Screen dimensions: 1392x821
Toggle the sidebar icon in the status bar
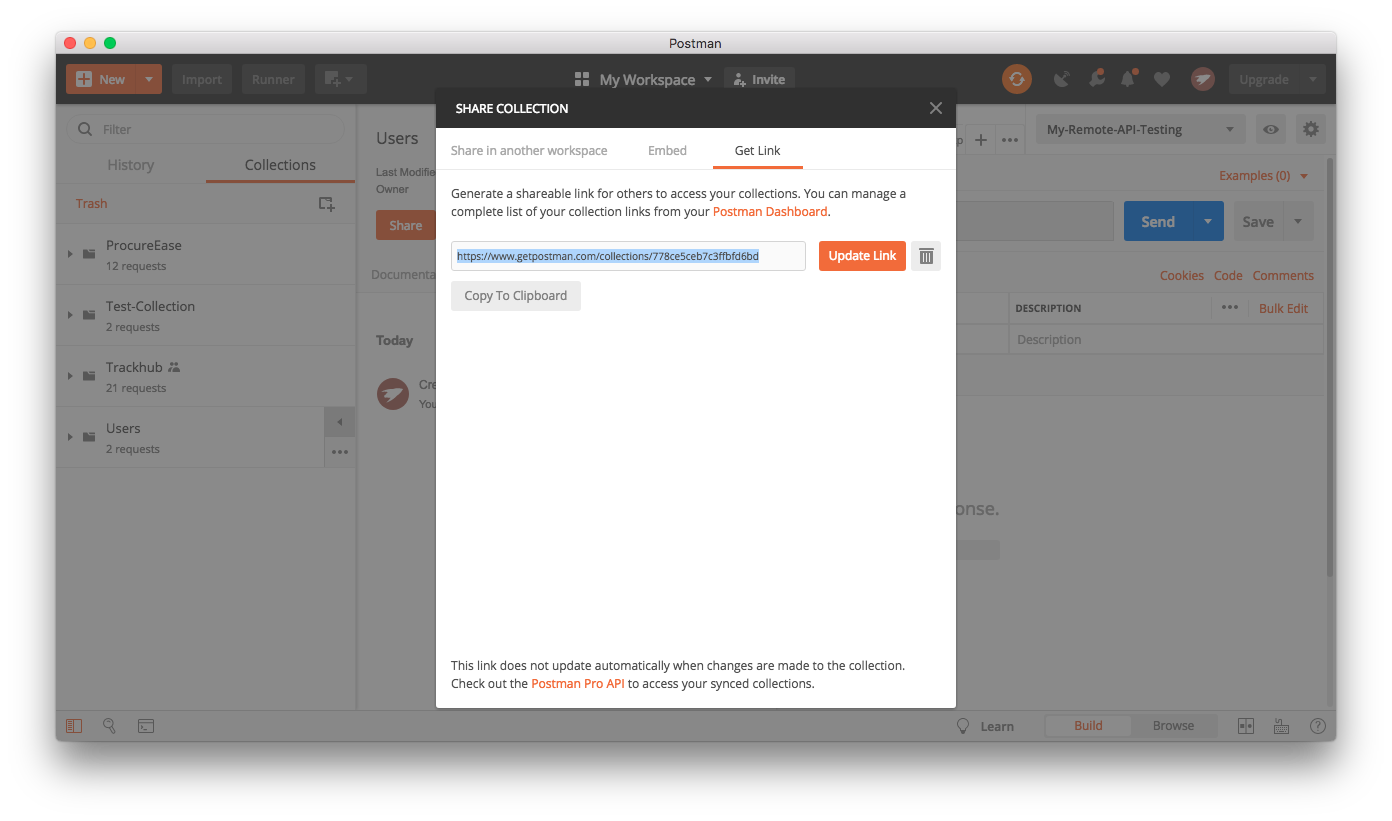73,726
